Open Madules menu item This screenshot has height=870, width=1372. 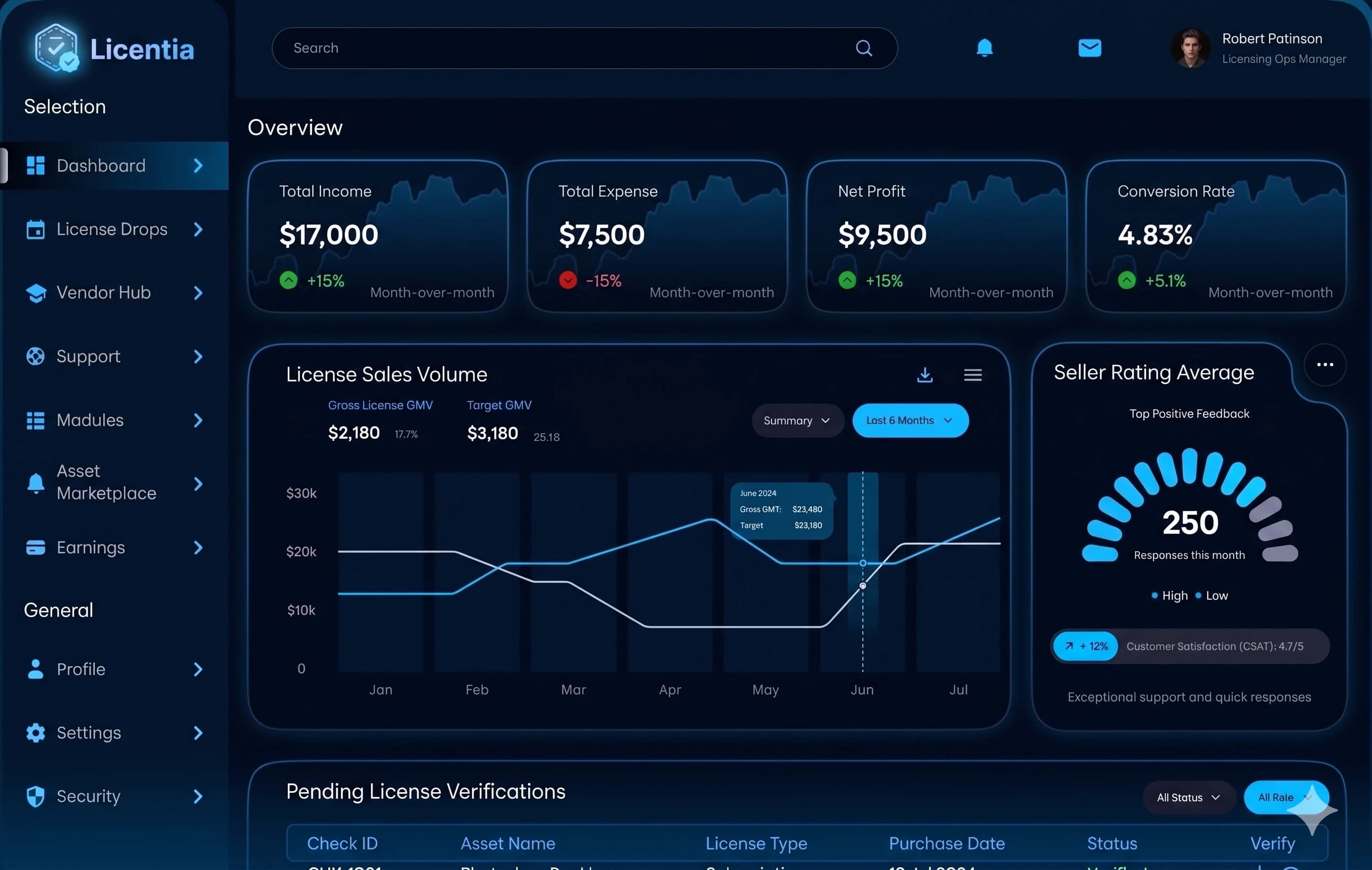click(114, 421)
